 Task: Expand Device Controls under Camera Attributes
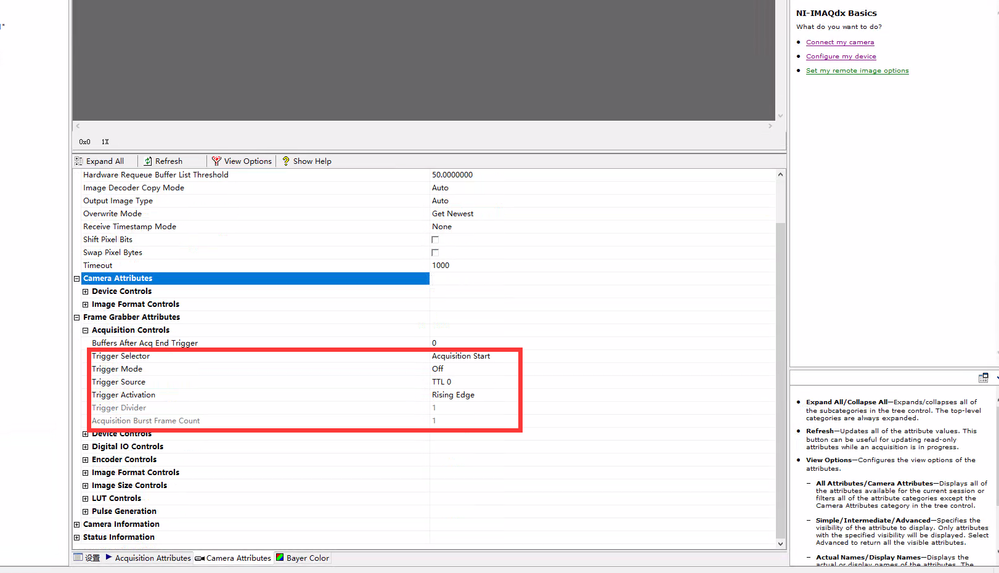click(x=85, y=291)
